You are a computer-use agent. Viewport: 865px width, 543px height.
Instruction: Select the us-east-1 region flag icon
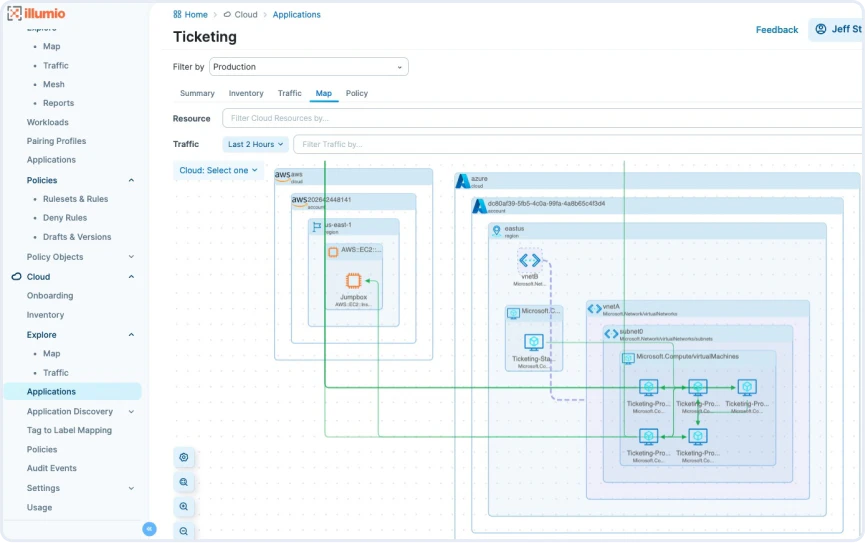(317, 227)
